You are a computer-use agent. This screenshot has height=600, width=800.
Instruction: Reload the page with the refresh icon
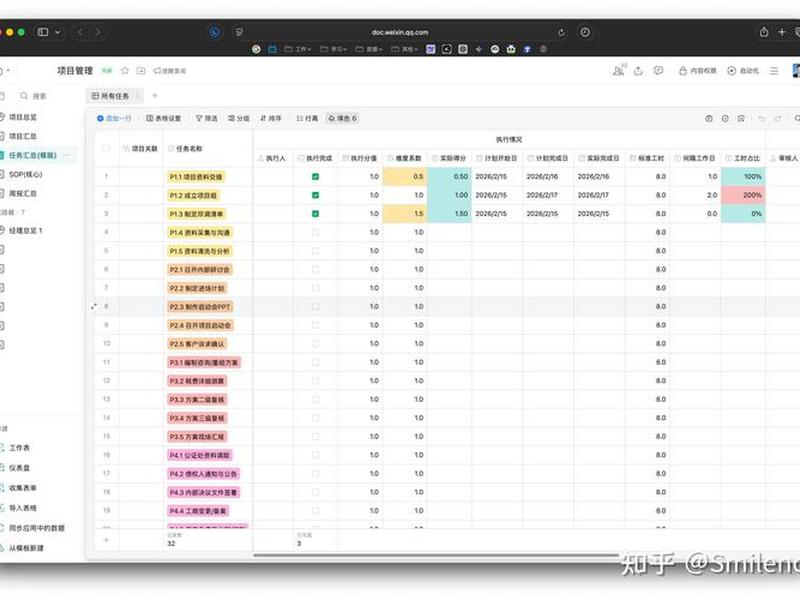tap(561, 33)
